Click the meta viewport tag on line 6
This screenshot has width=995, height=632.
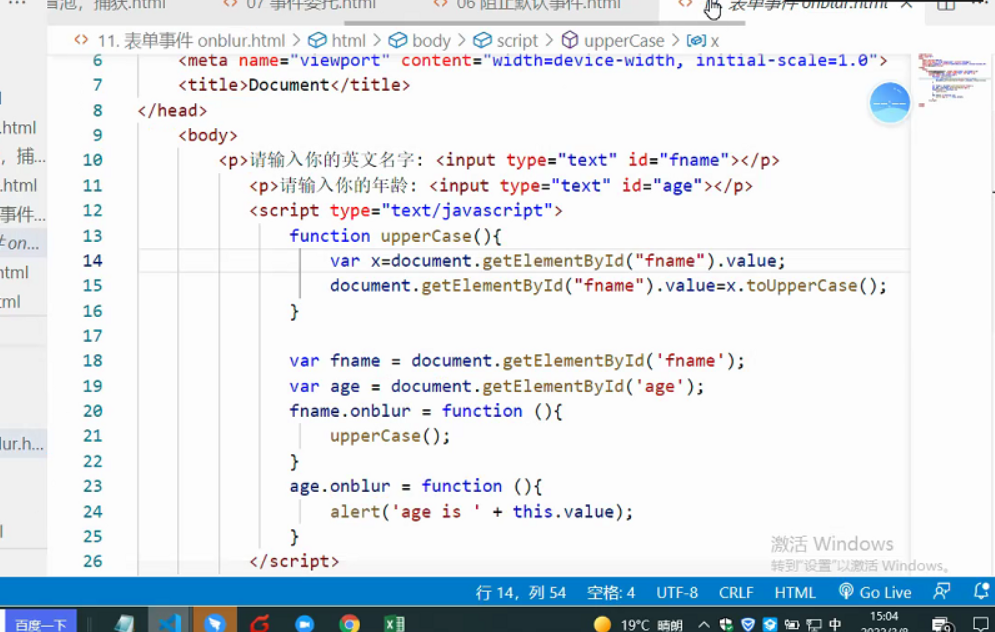coord(532,61)
